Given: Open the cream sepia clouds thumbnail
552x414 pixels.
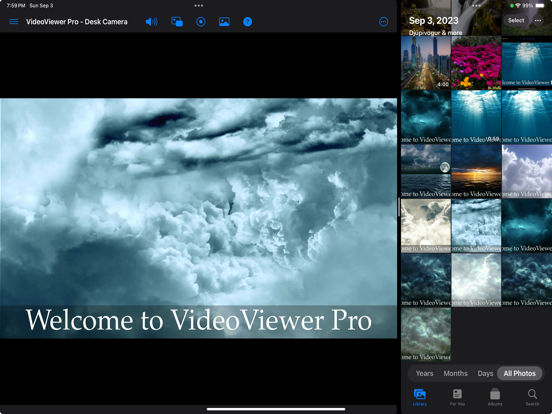Looking at the screenshot, I should [x=426, y=226].
